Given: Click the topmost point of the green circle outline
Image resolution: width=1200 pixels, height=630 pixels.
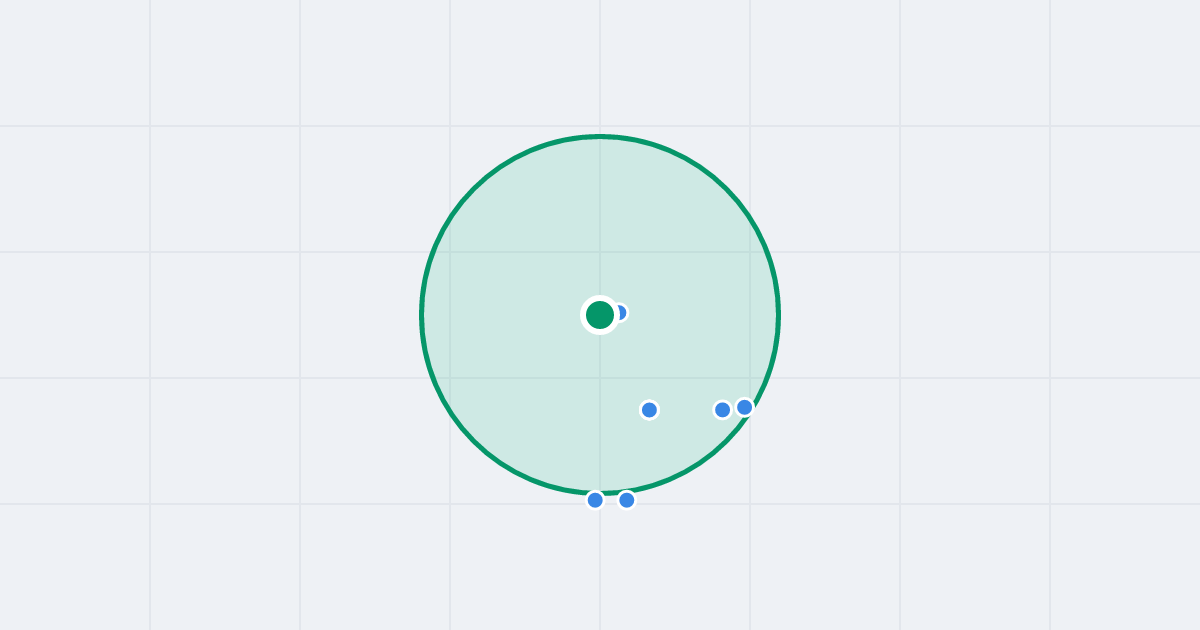Looking at the screenshot, I should 600,136.
